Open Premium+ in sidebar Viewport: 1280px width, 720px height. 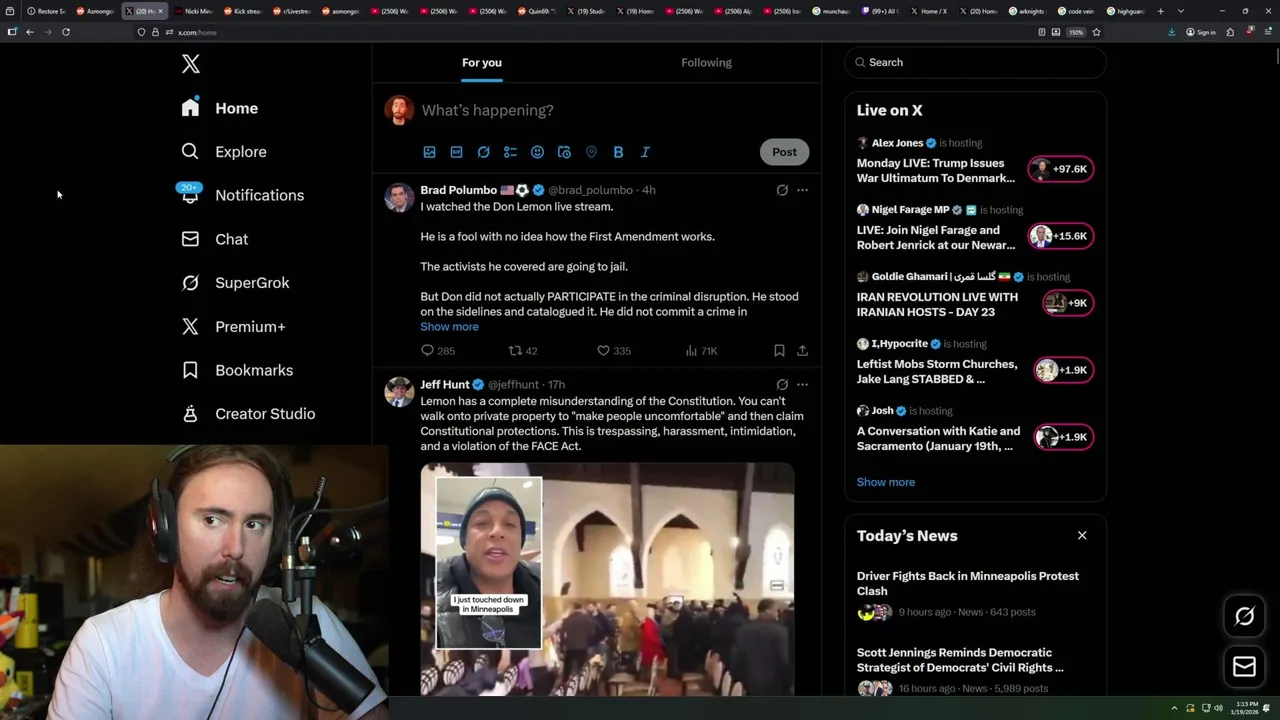click(232, 326)
